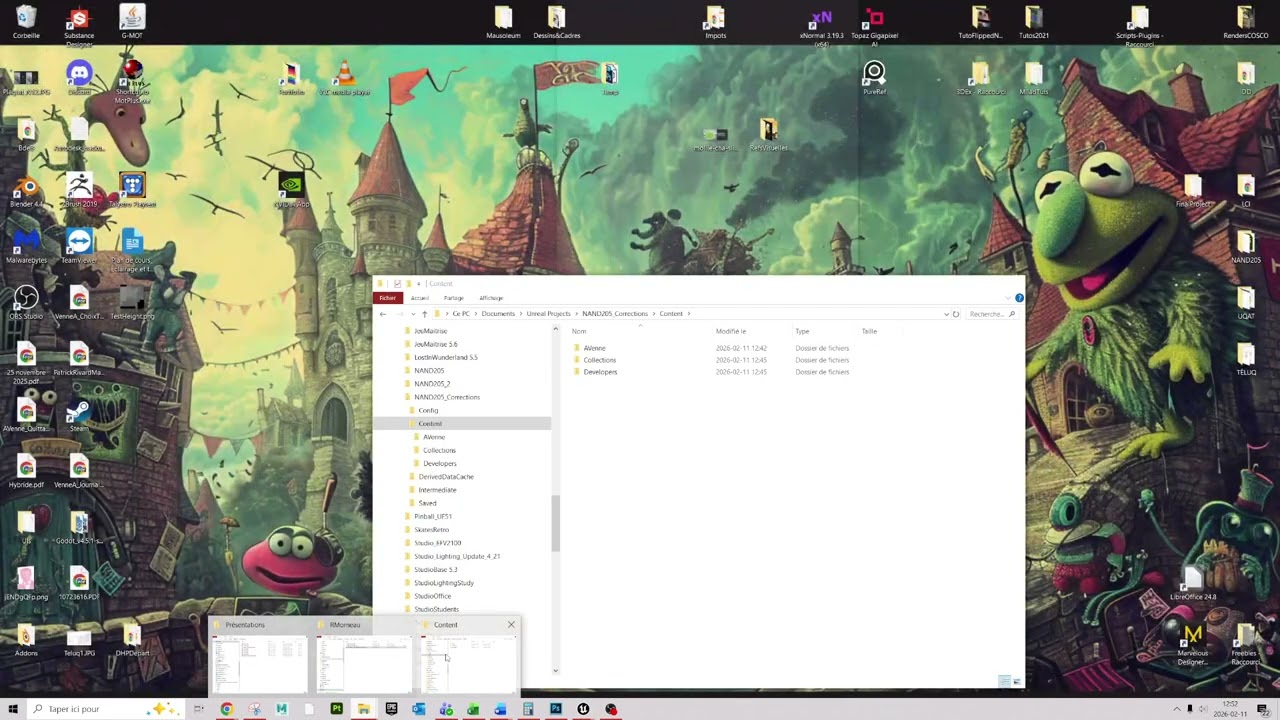Switch to the Affichage ribbon tab
The image size is (1280, 720).
[491, 298]
